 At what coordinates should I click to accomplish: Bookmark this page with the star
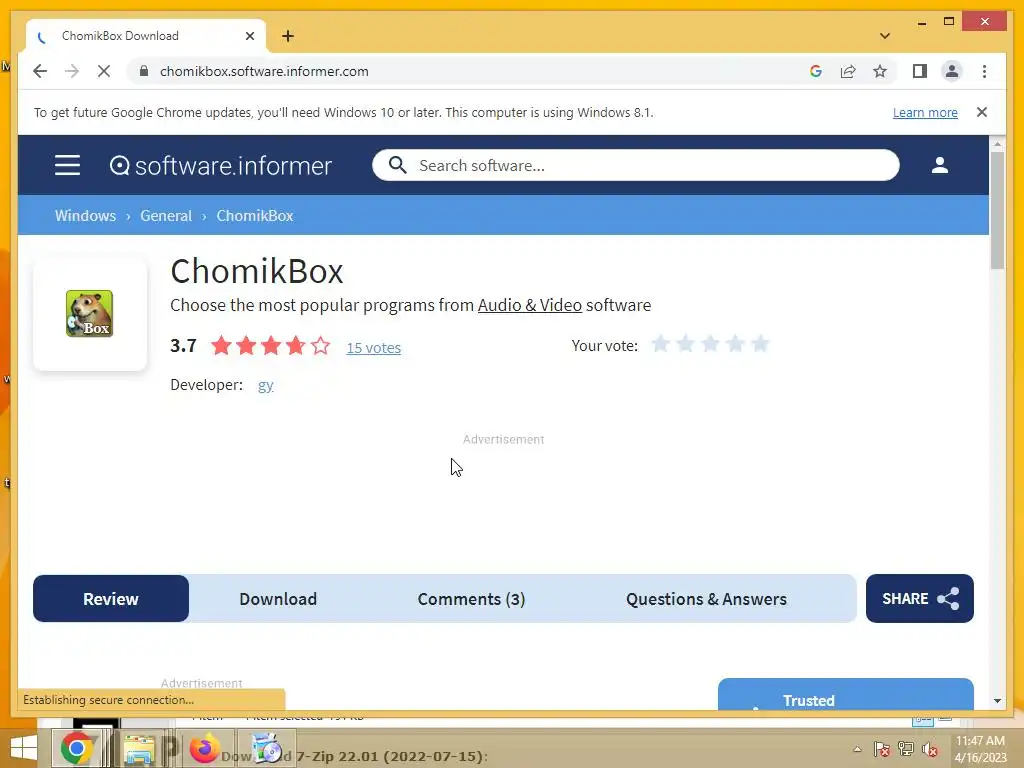880,71
